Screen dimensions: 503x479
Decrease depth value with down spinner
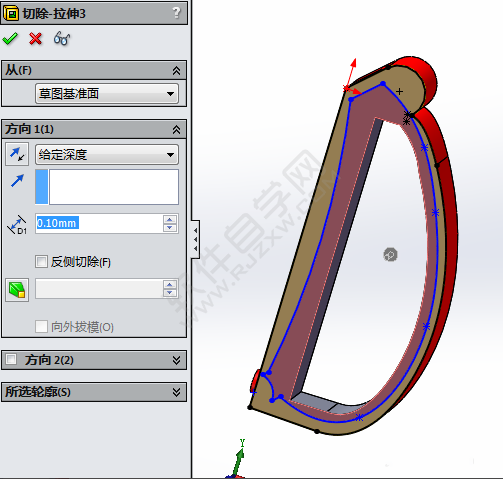170,228
